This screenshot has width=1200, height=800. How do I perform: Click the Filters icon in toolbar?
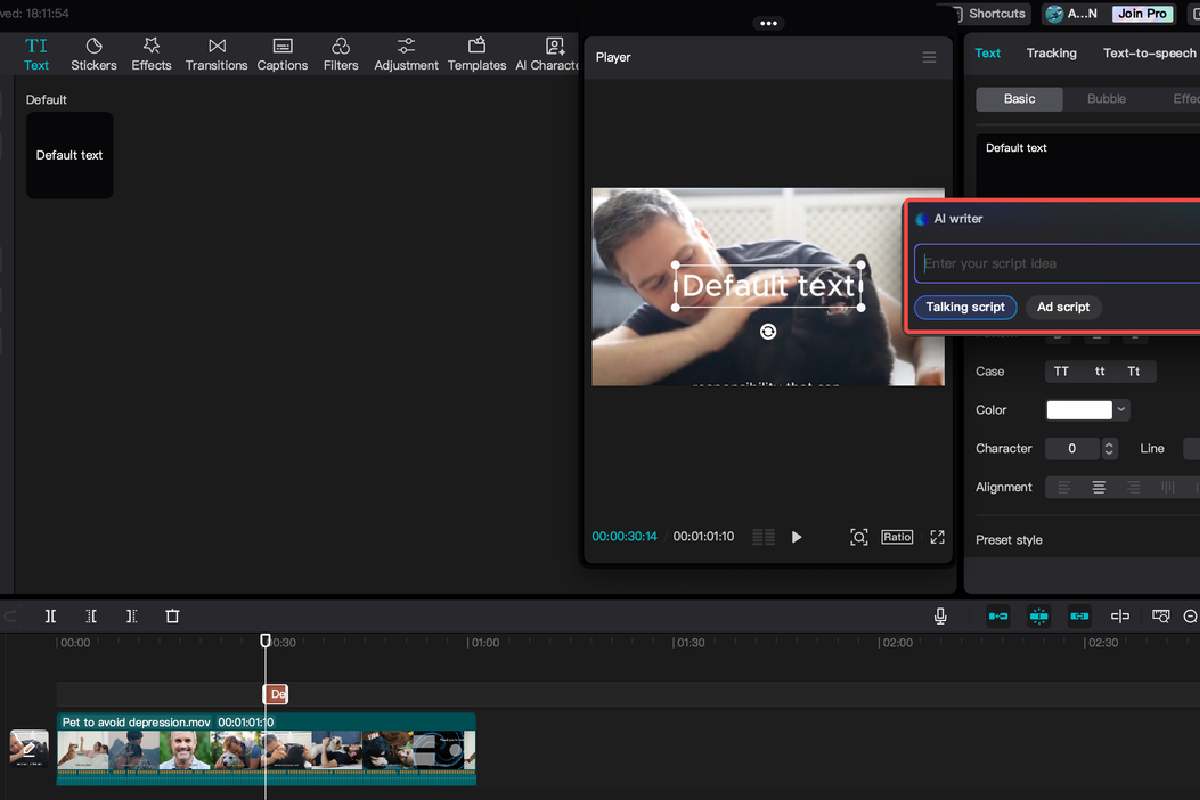click(x=340, y=54)
